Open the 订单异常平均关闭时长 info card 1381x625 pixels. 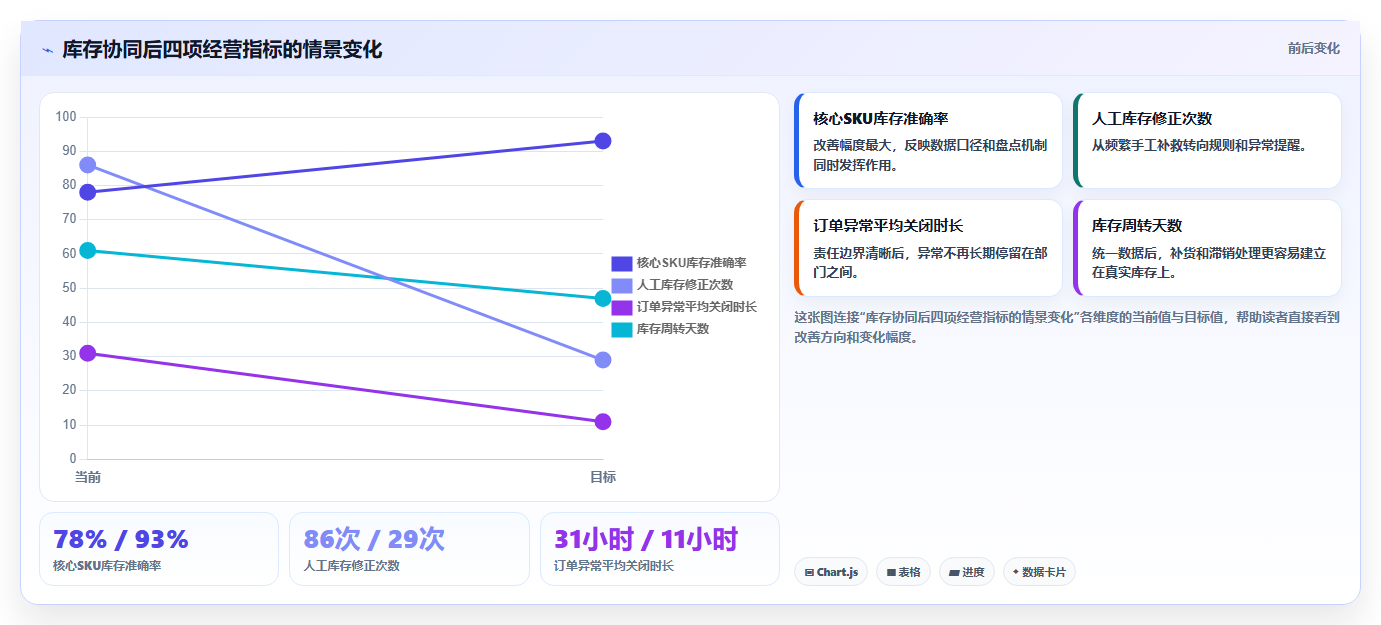[x=928, y=248]
